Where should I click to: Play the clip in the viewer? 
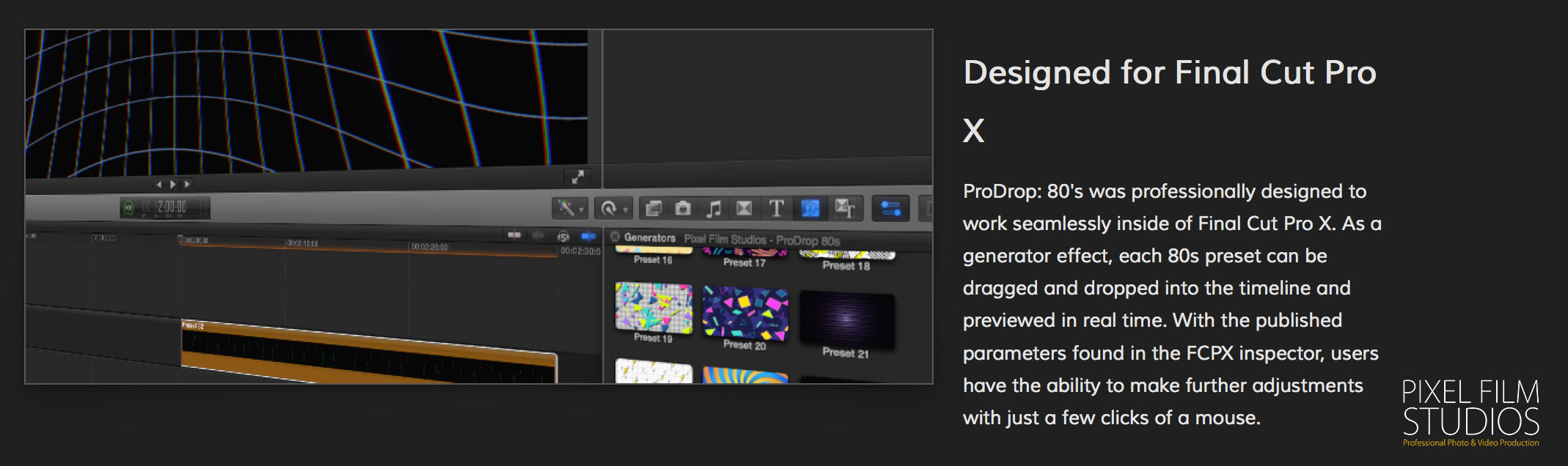173,185
